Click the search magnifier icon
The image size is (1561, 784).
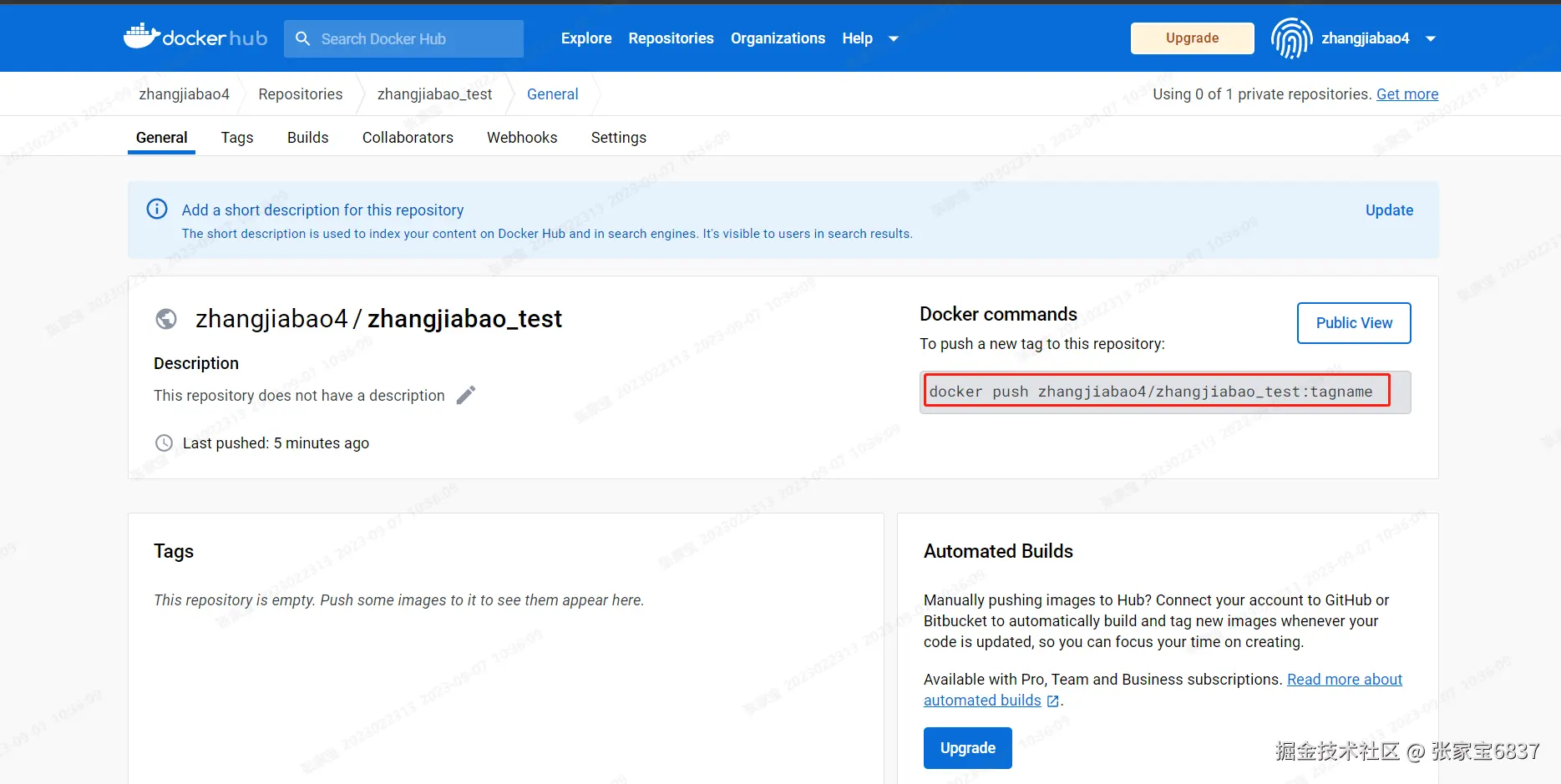303,38
